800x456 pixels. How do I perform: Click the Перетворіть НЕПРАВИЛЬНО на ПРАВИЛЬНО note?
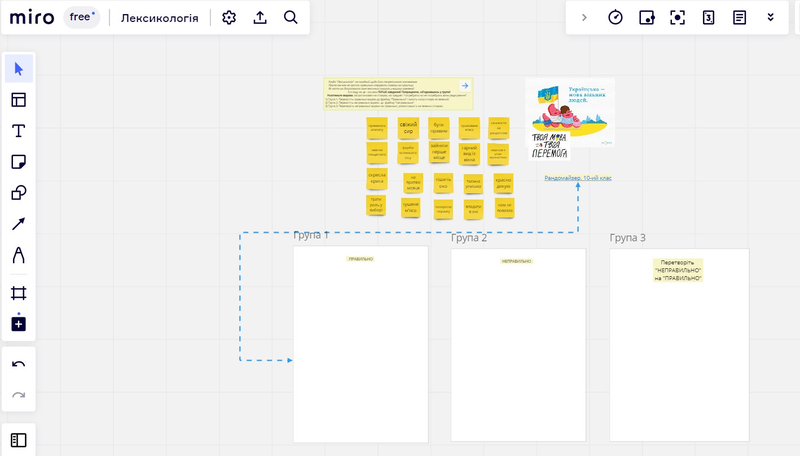coord(678,270)
